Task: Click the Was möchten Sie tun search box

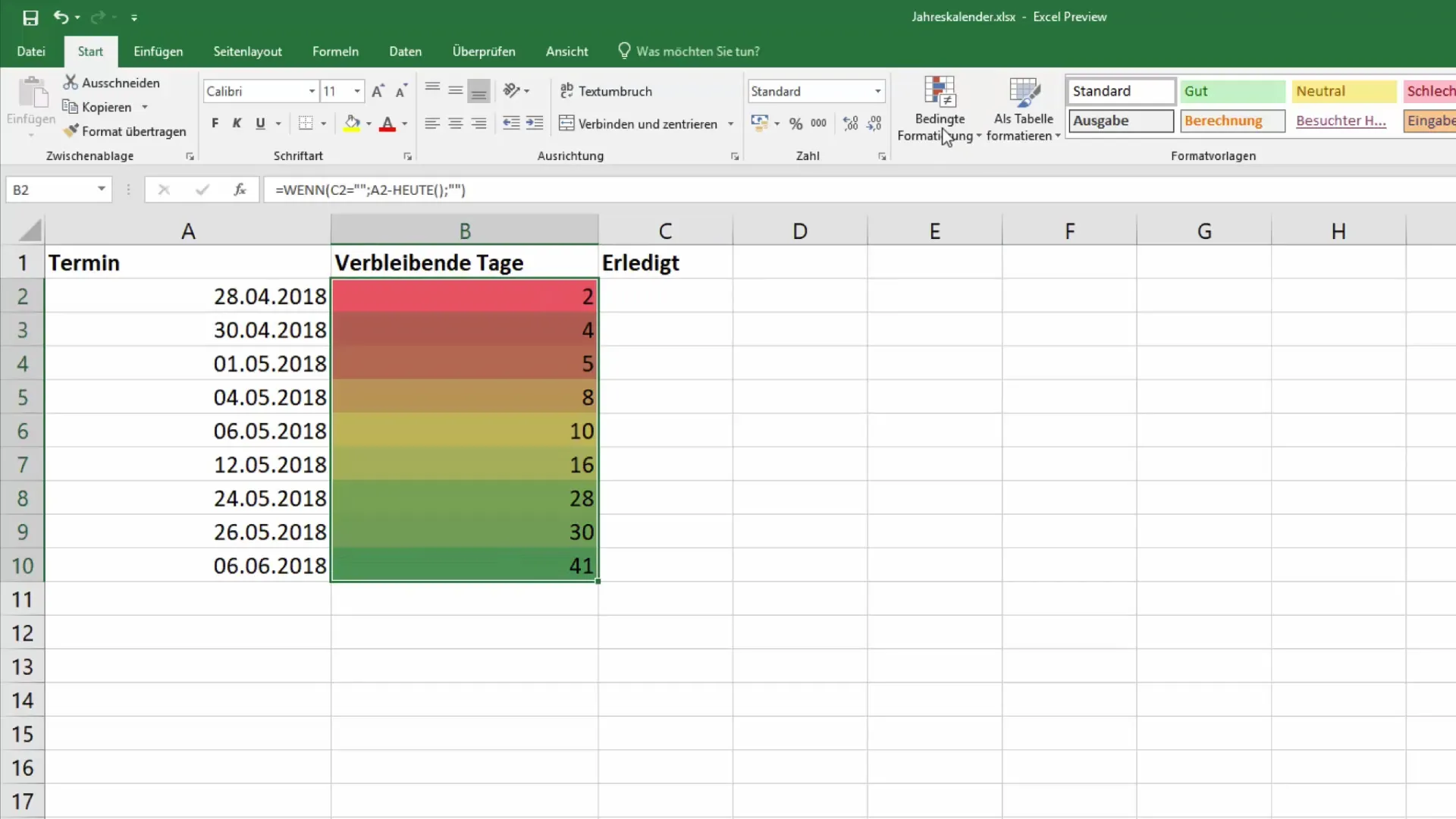Action: click(x=689, y=52)
